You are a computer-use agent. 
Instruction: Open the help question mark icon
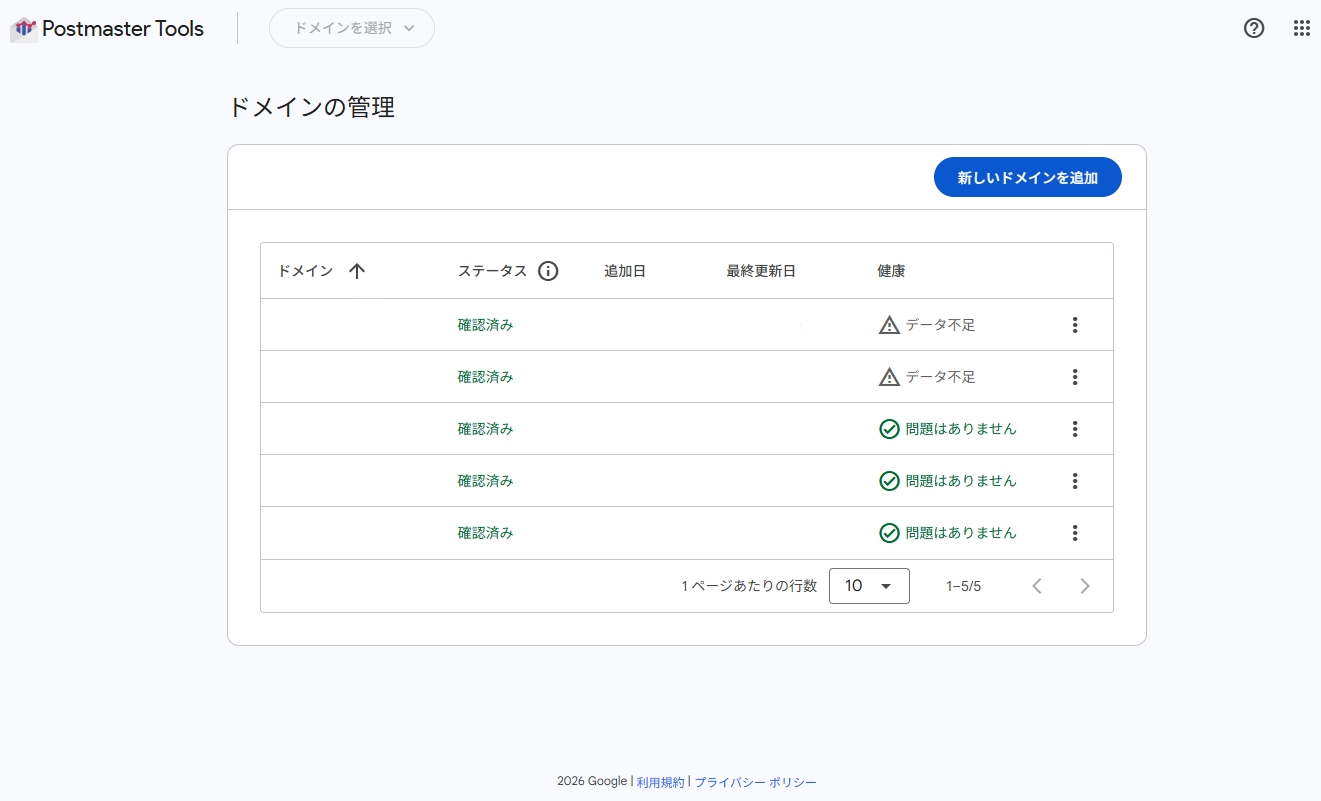click(x=1254, y=28)
